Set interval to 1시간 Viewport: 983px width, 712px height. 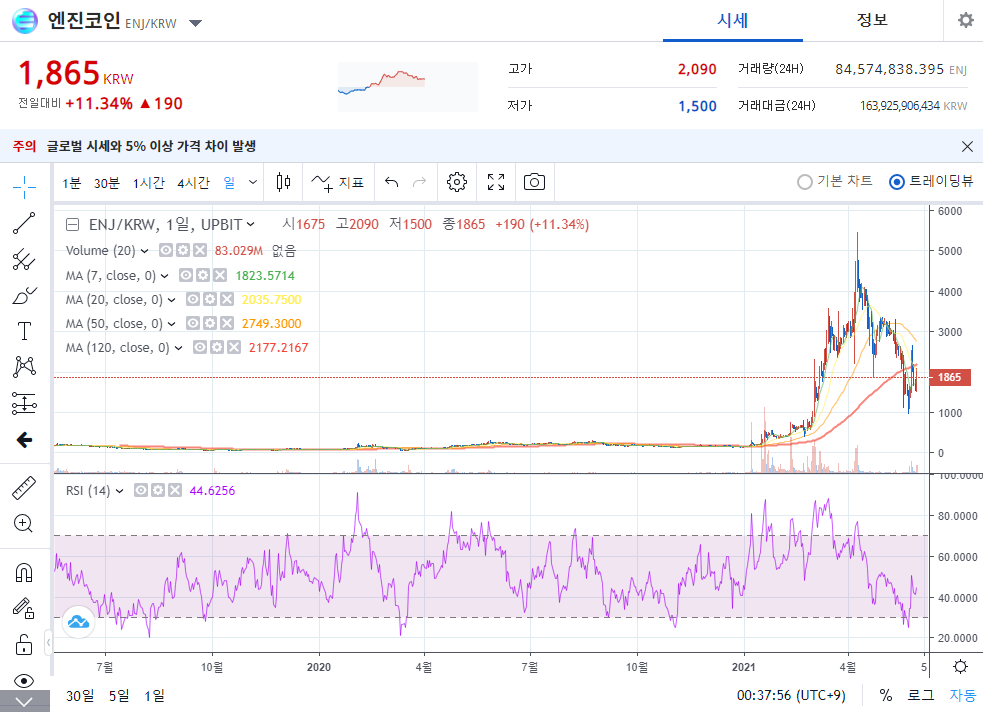pyautogui.click(x=149, y=183)
